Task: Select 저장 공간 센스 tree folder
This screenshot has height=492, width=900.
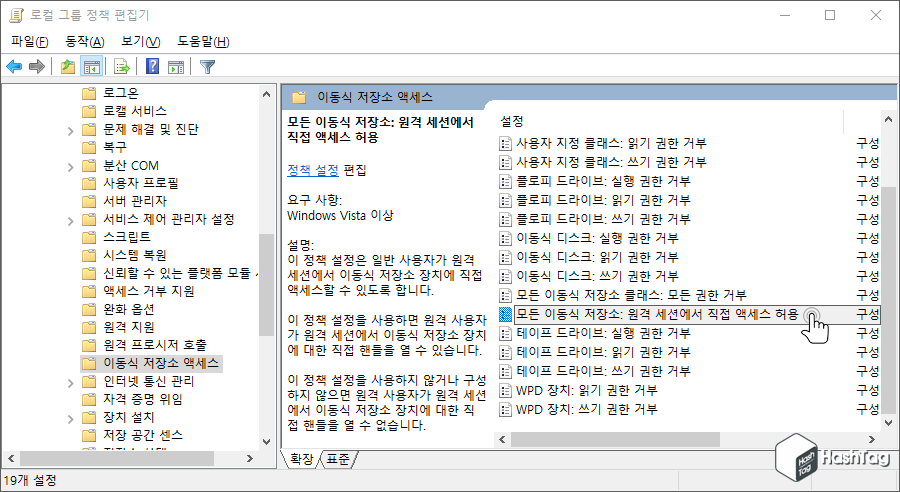Action: click(x=143, y=435)
